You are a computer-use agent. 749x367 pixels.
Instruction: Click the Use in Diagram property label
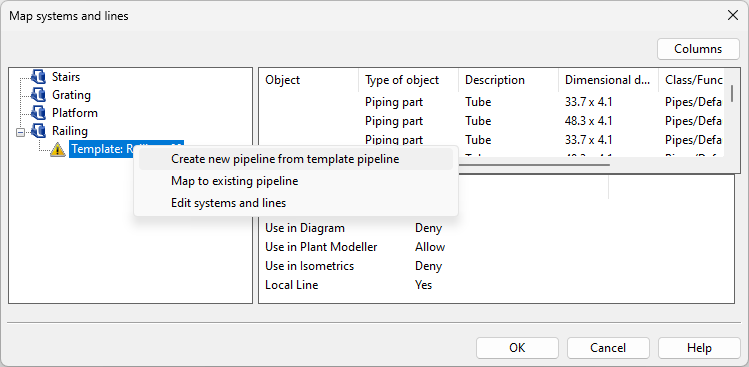pos(305,228)
